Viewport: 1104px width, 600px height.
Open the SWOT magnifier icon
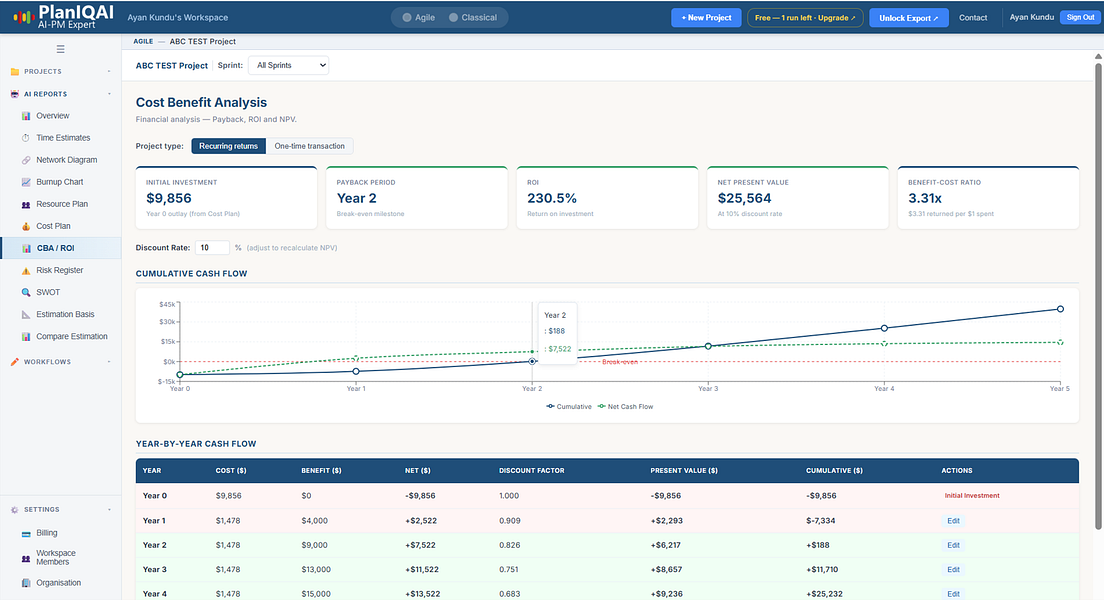pos(26,292)
